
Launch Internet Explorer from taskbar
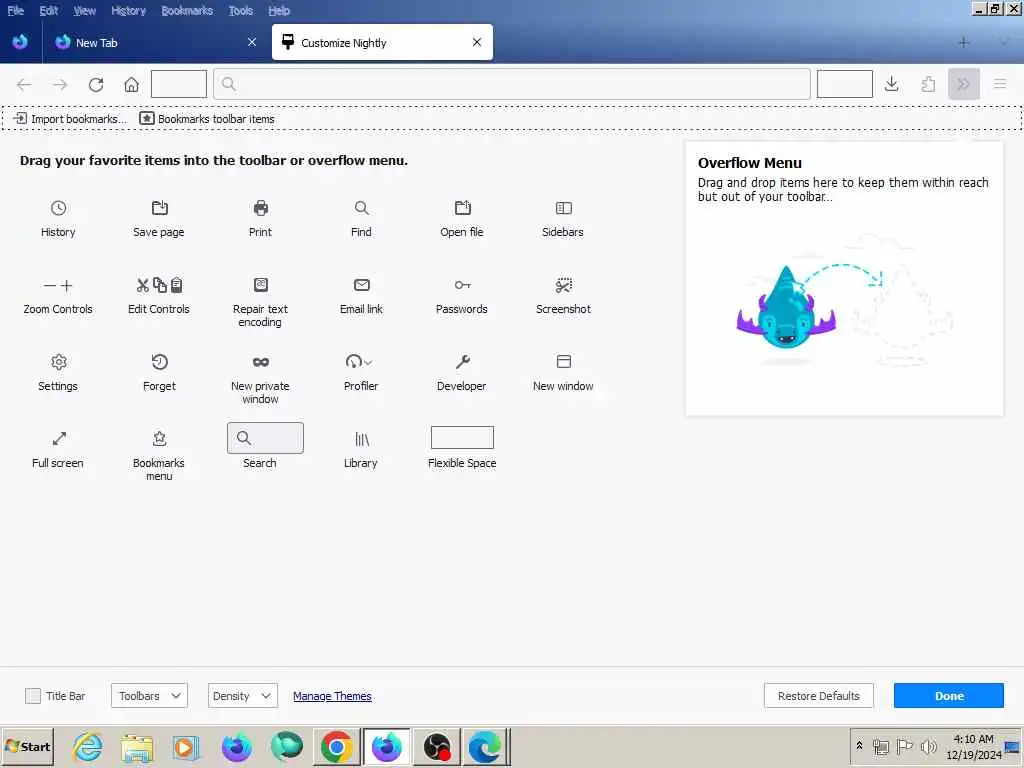point(88,746)
